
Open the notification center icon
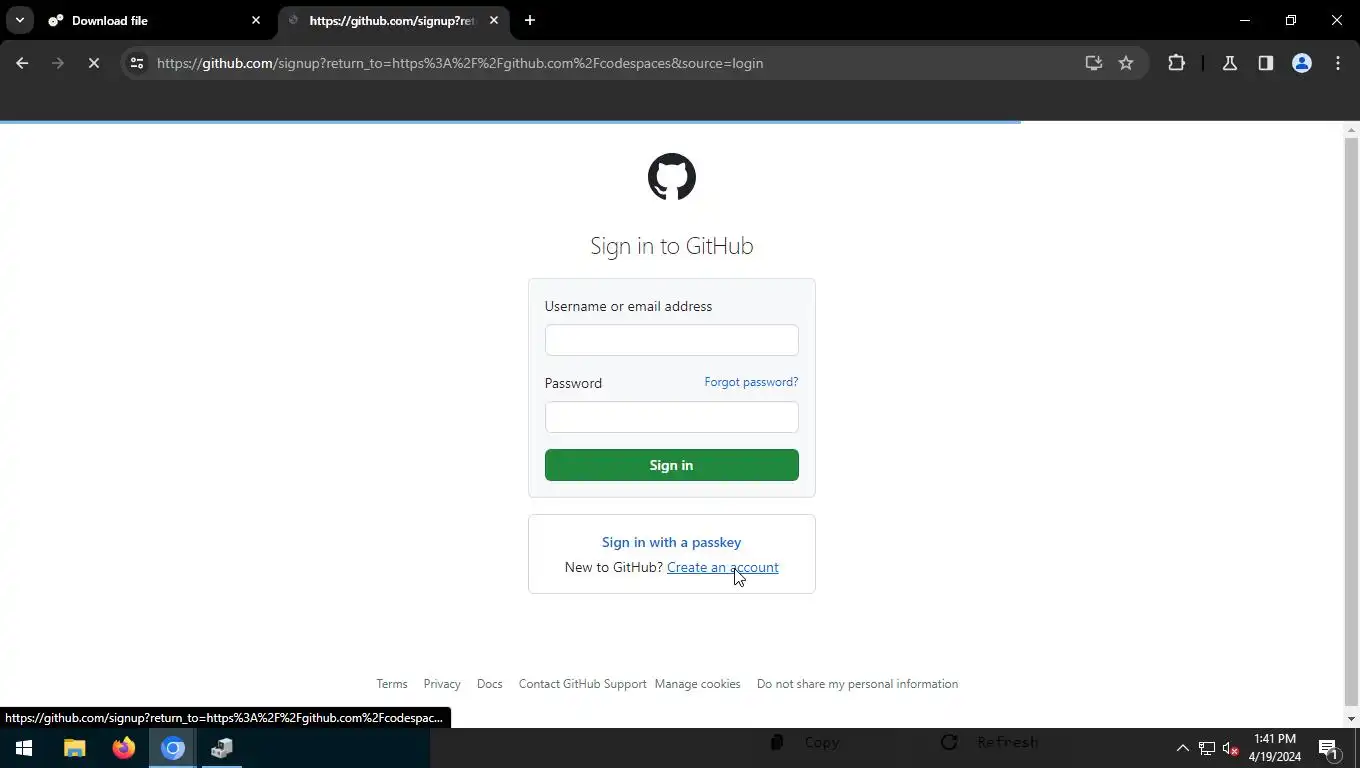[1329, 748]
